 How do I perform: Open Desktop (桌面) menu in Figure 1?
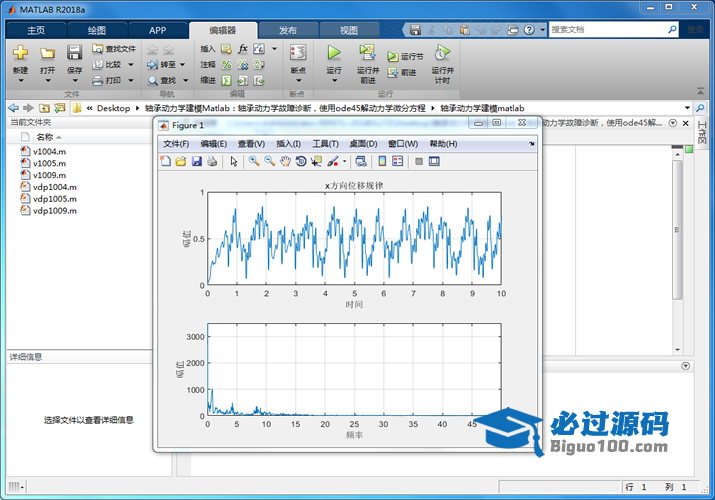coord(363,144)
